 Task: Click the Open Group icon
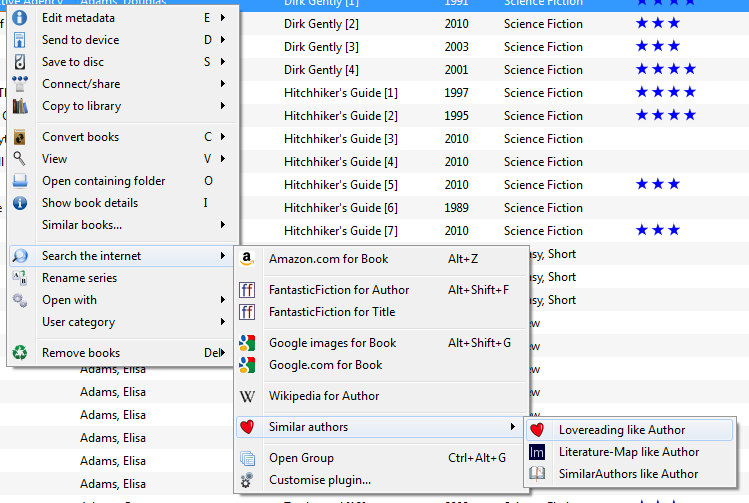pos(247,459)
